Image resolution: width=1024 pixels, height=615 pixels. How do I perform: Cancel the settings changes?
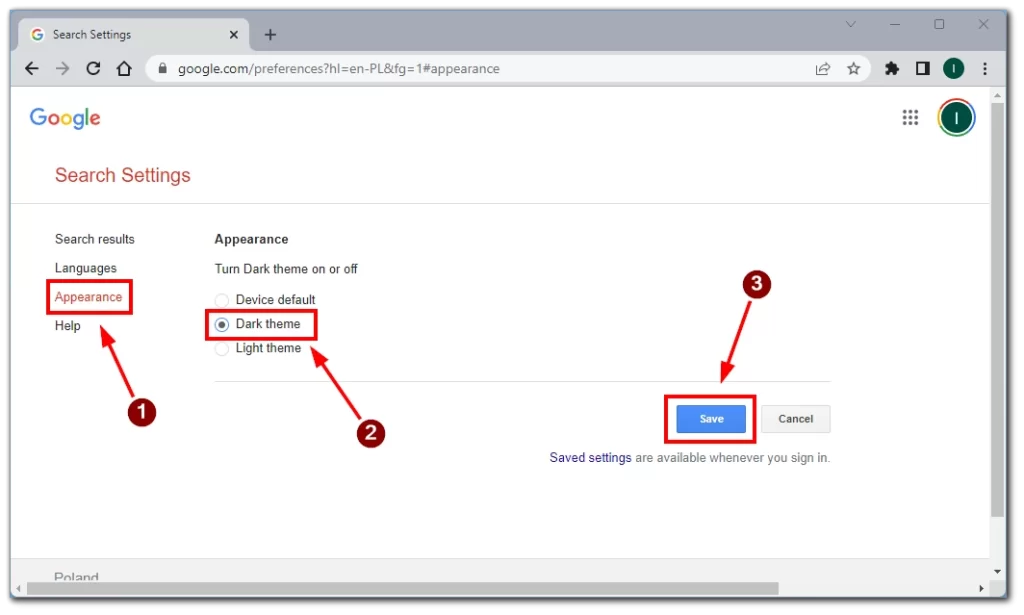[x=795, y=419]
